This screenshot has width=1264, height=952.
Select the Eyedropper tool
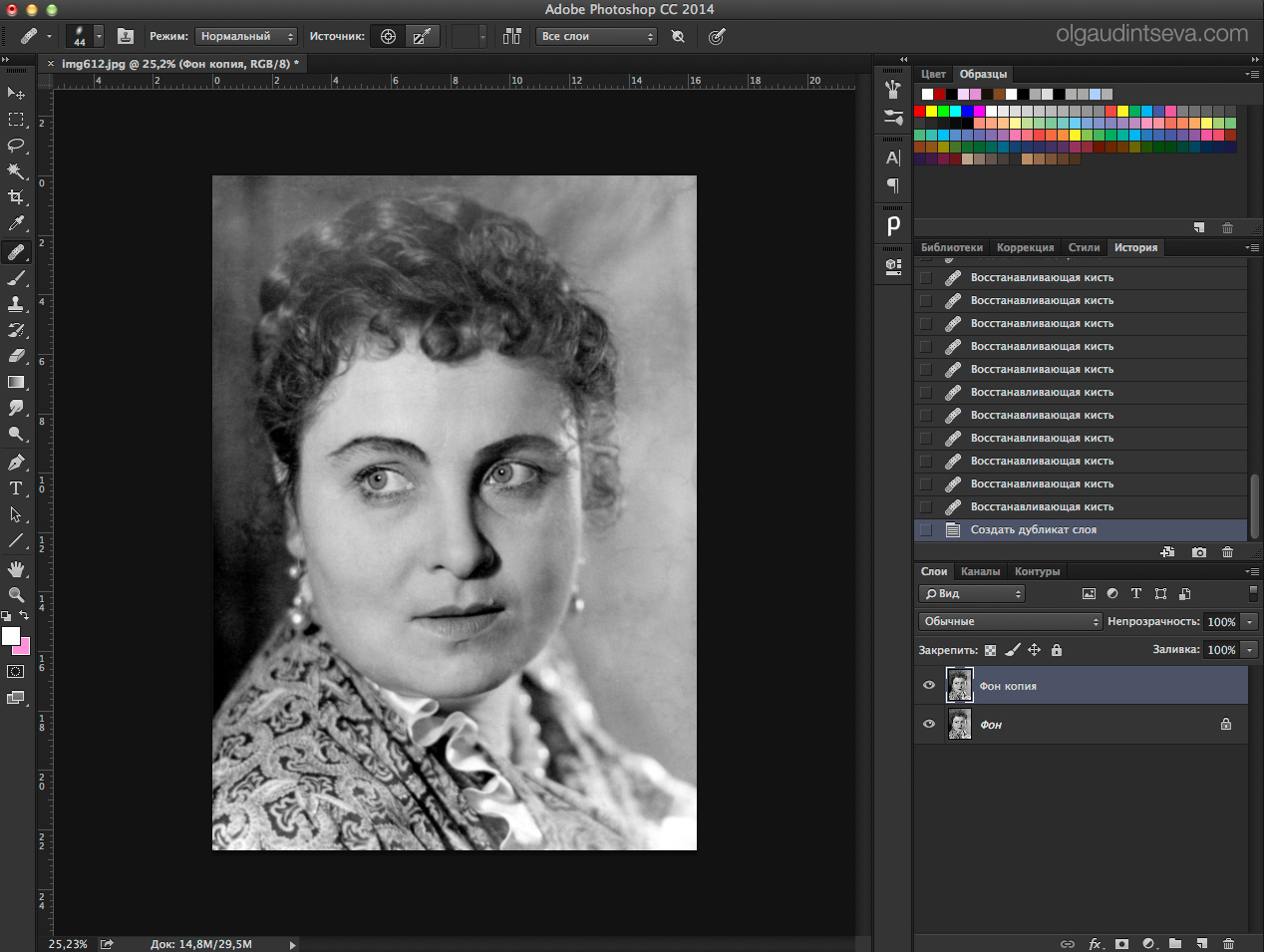click(x=16, y=224)
